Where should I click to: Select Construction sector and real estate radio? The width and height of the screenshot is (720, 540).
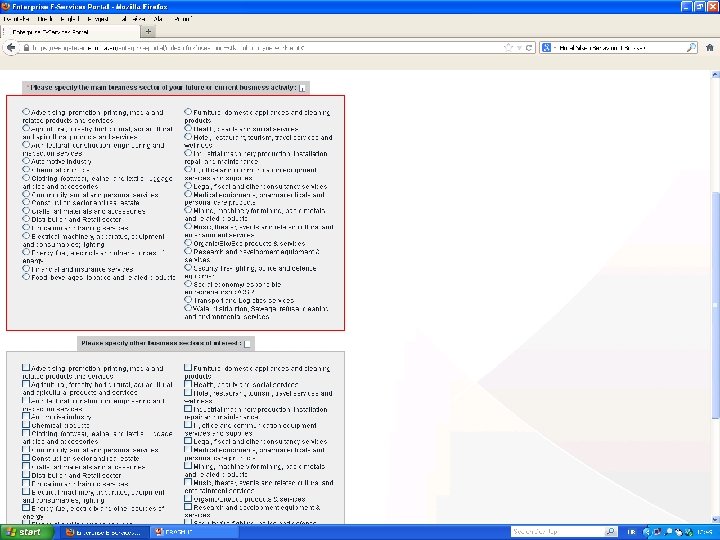pos(26,202)
